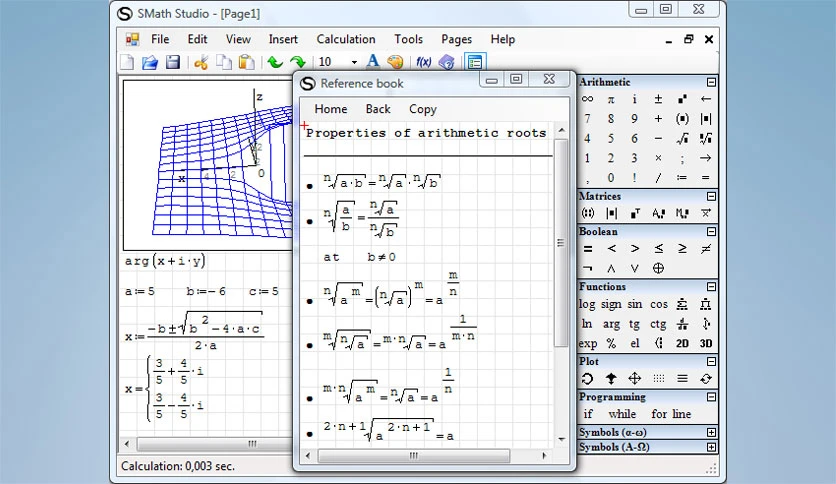The width and height of the screenshot is (836, 484).
Task: Collapse the Matrices panel
Action: [x=711, y=196]
